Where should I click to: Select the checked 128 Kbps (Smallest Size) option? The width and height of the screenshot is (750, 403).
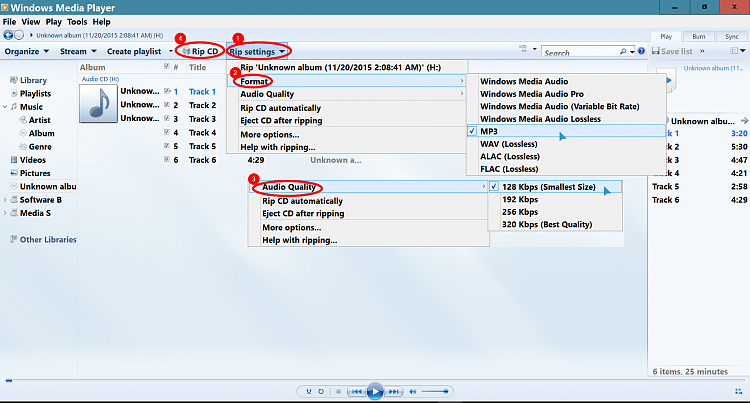555,187
